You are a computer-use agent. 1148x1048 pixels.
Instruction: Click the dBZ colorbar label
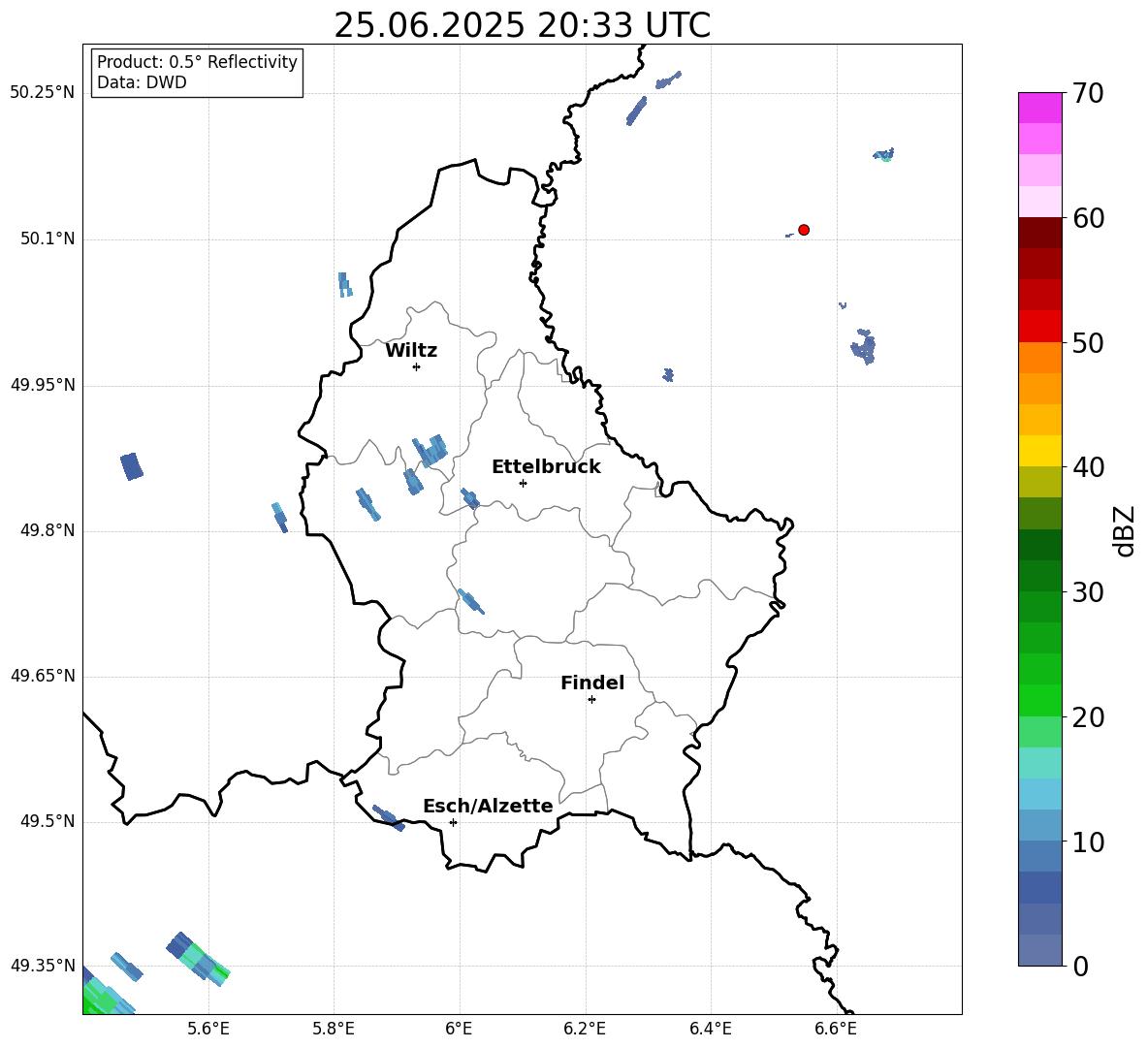(1124, 530)
